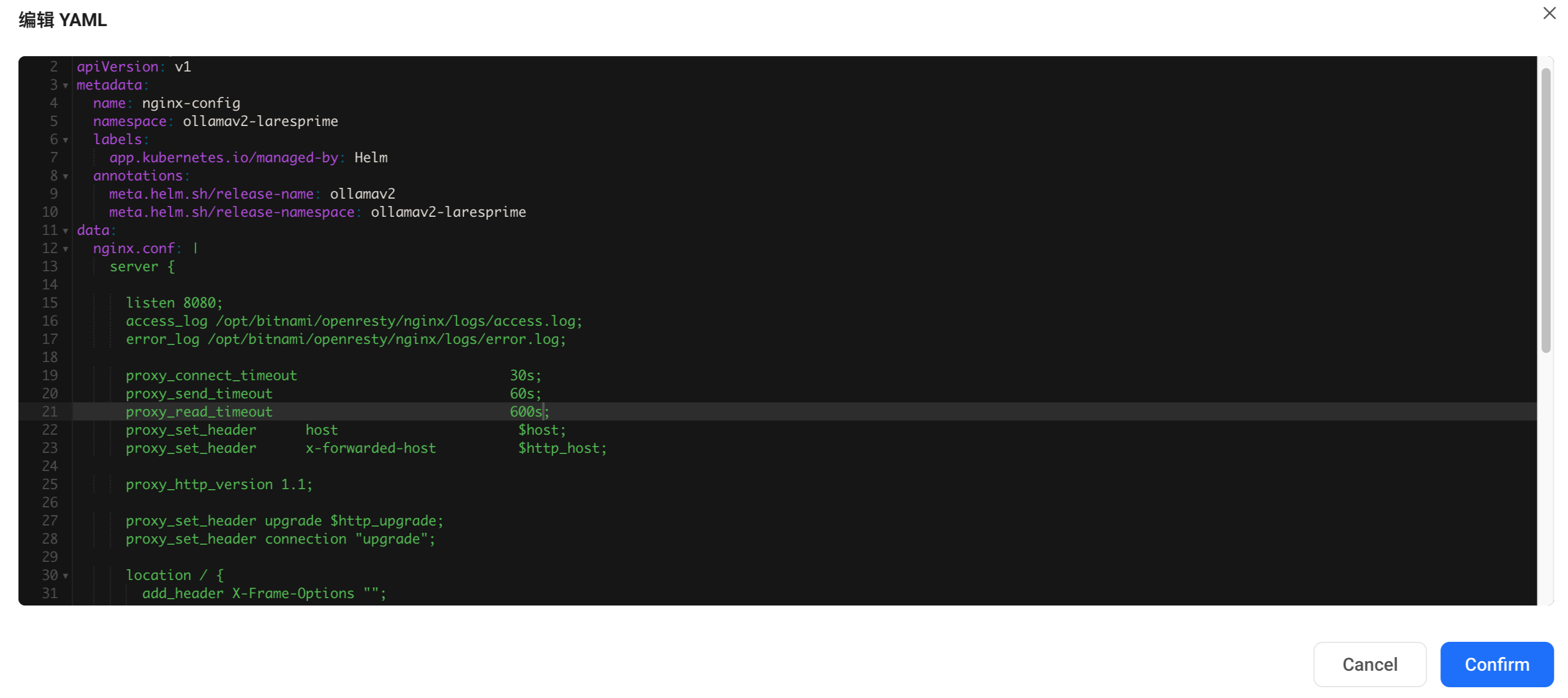Screen dimensions: 1568x698
Task: Close the 编辑 YAML dialog
Action: (x=1549, y=14)
